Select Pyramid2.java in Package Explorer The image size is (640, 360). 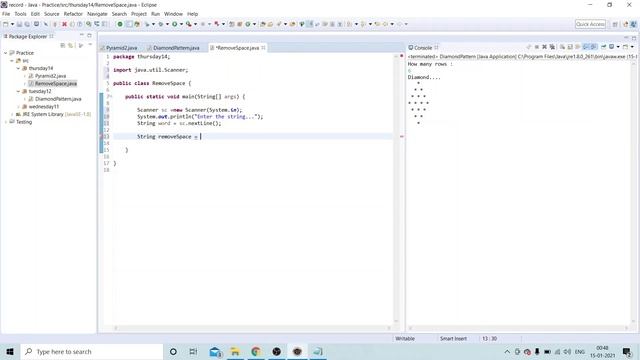(x=50, y=76)
